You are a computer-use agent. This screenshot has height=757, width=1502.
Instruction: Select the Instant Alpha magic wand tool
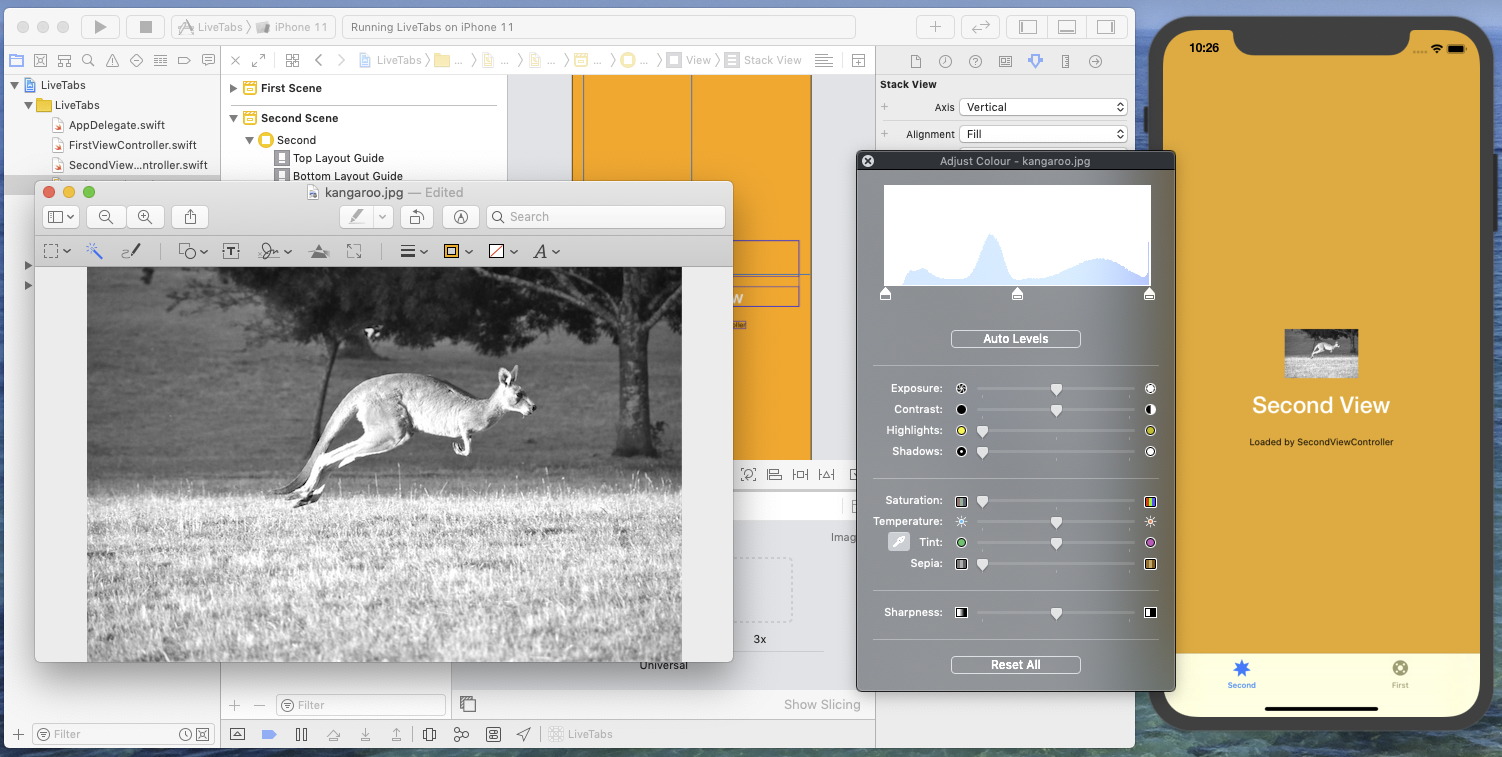click(x=93, y=251)
